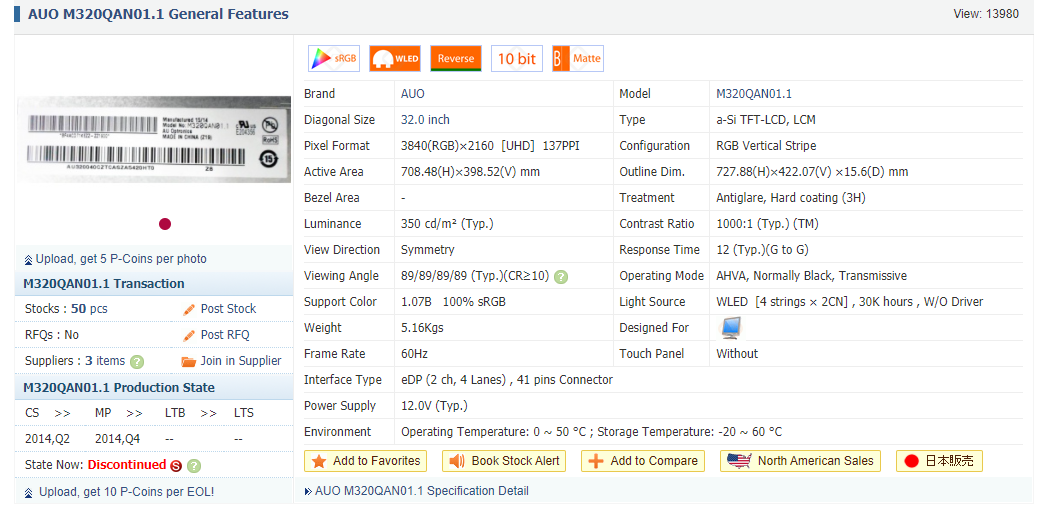The image size is (1038, 510).
Task: Book a Stock Alert
Action: [x=504, y=461]
